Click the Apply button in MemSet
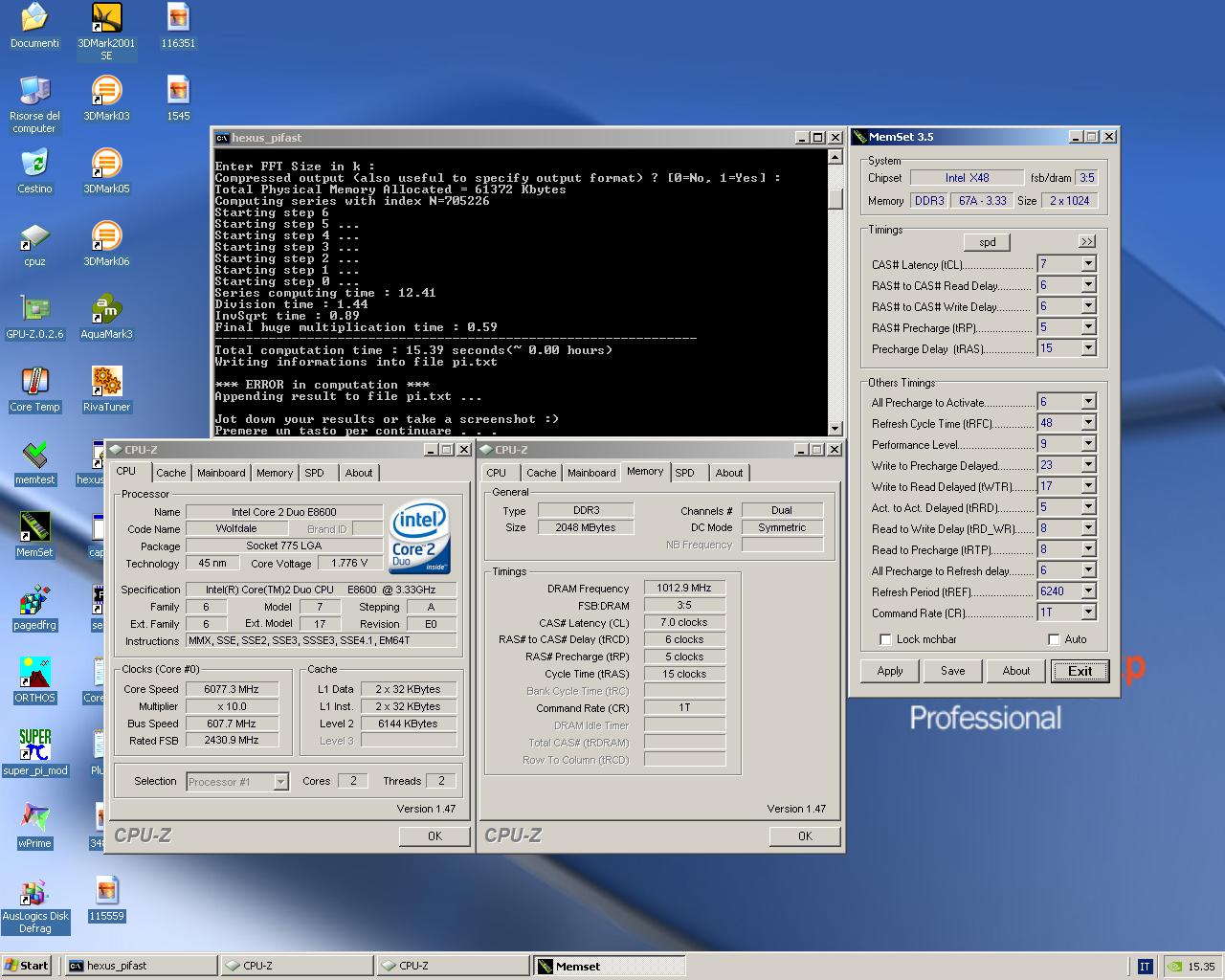Image resolution: width=1225 pixels, height=980 pixels. (890, 671)
